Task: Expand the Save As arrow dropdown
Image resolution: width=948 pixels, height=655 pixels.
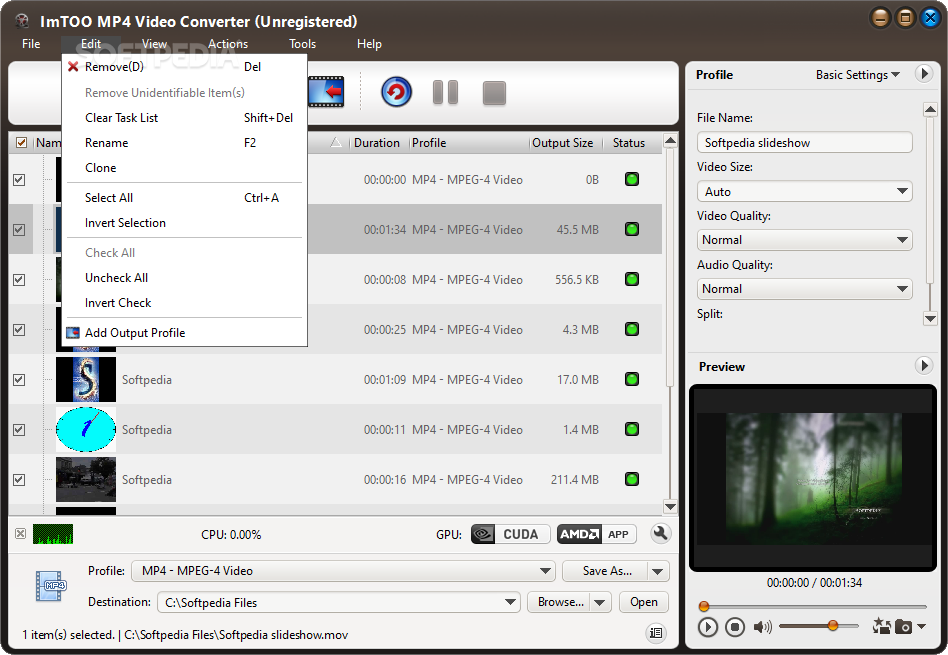Action: click(658, 571)
